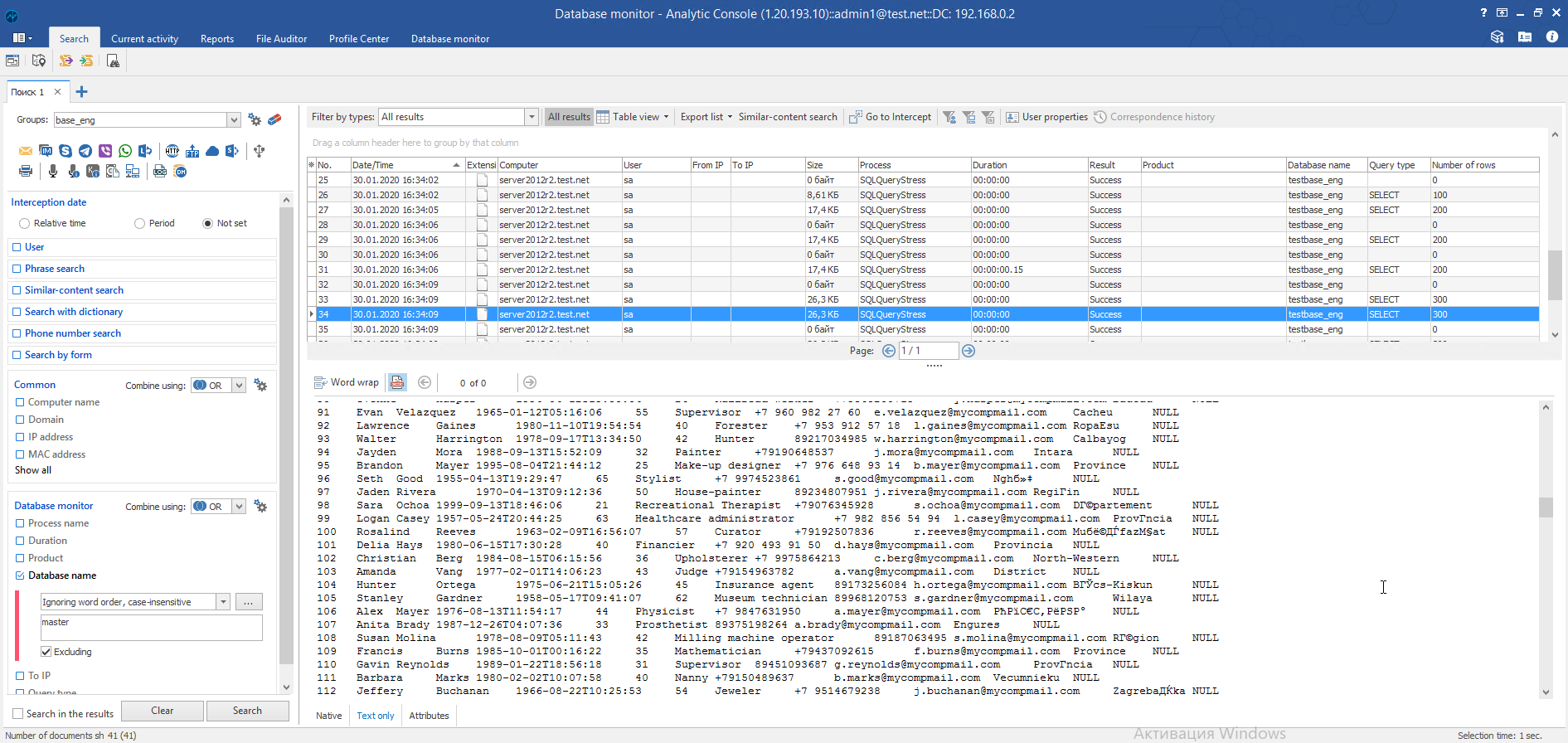Viewport: 1568px width, 743px height.
Task: Select the DM database monitor icon
Action: 180,171
